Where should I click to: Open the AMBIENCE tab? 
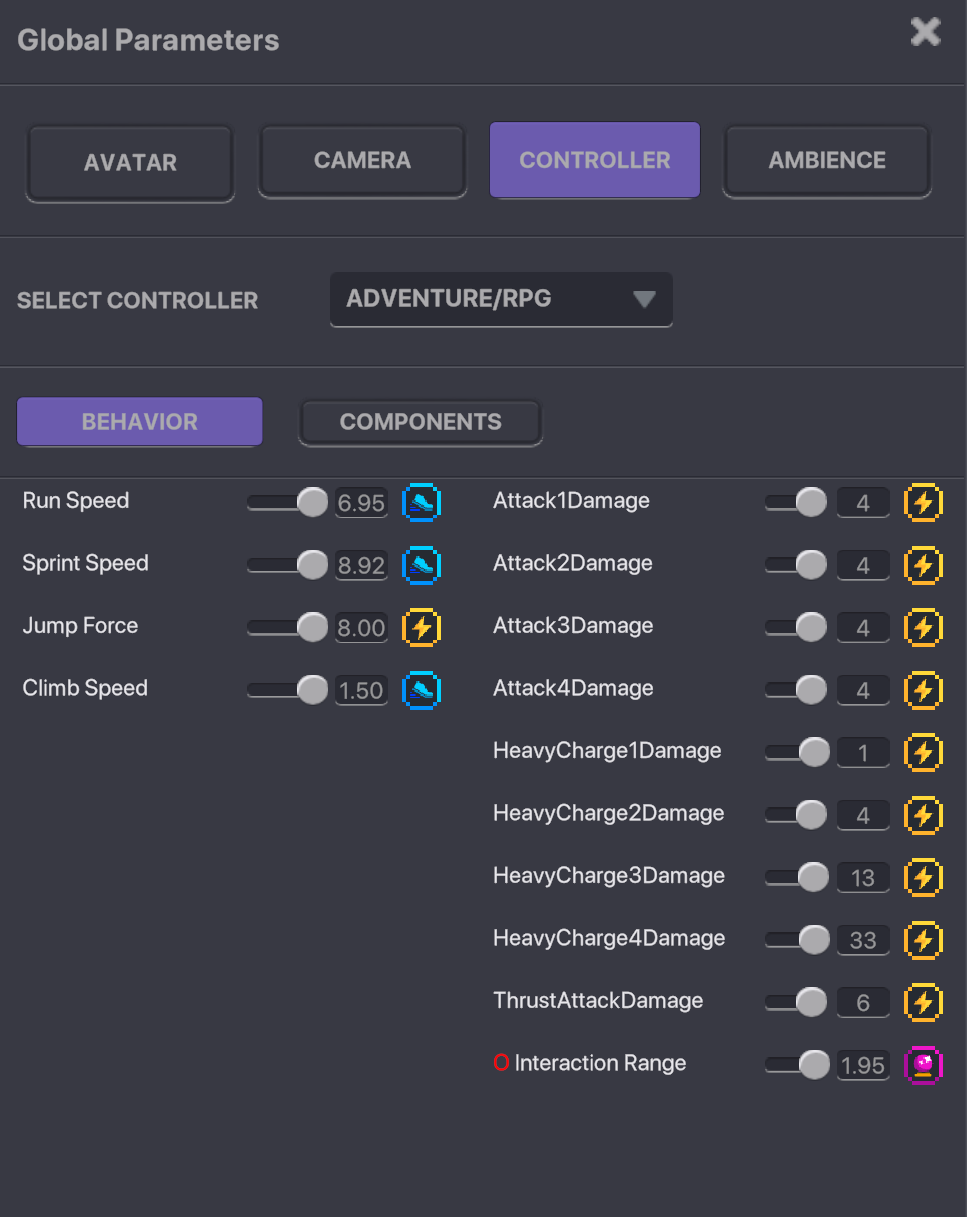click(x=827, y=160)
